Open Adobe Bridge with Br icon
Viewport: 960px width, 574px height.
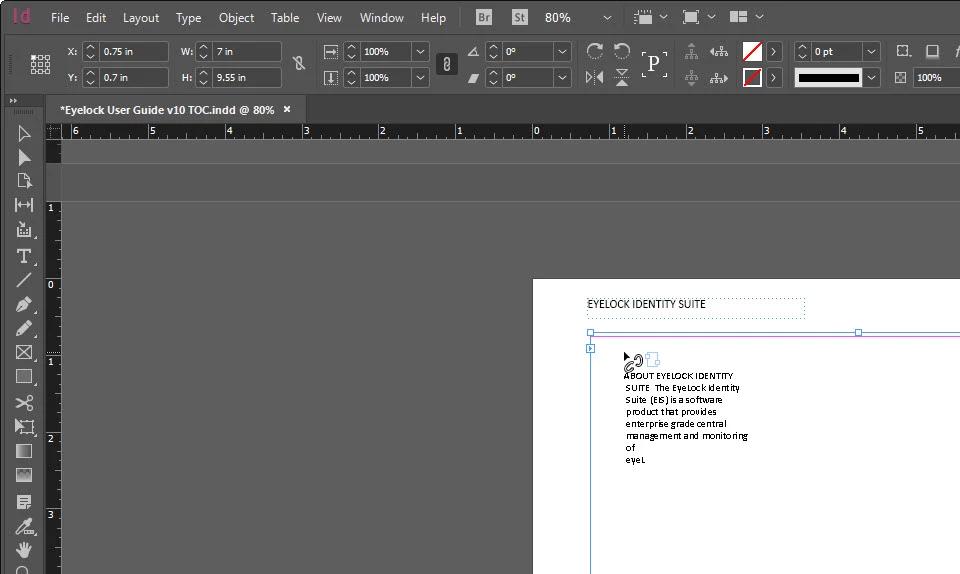pyautogui.click(x=484, y=17)
